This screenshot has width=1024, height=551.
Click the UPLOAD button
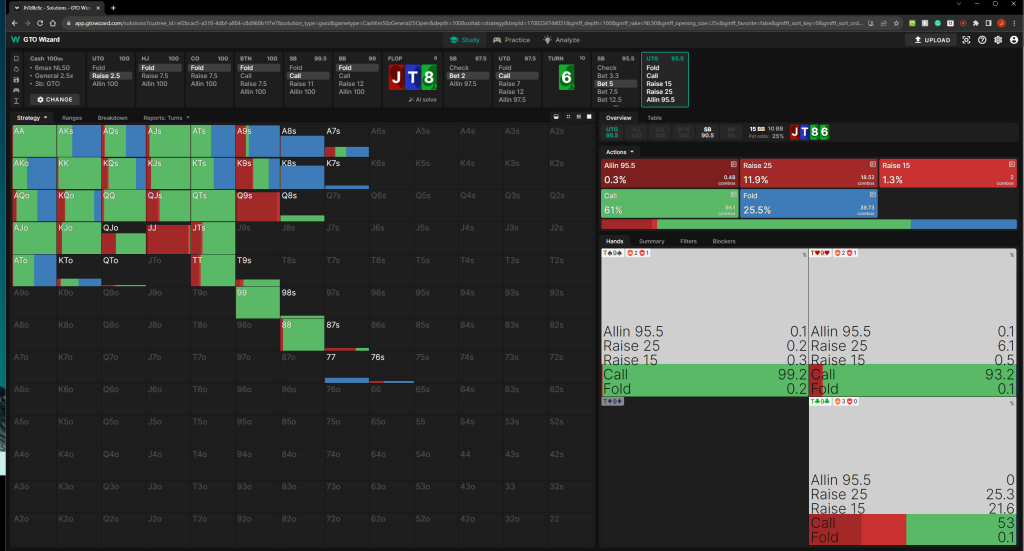[x=930, y=40]
